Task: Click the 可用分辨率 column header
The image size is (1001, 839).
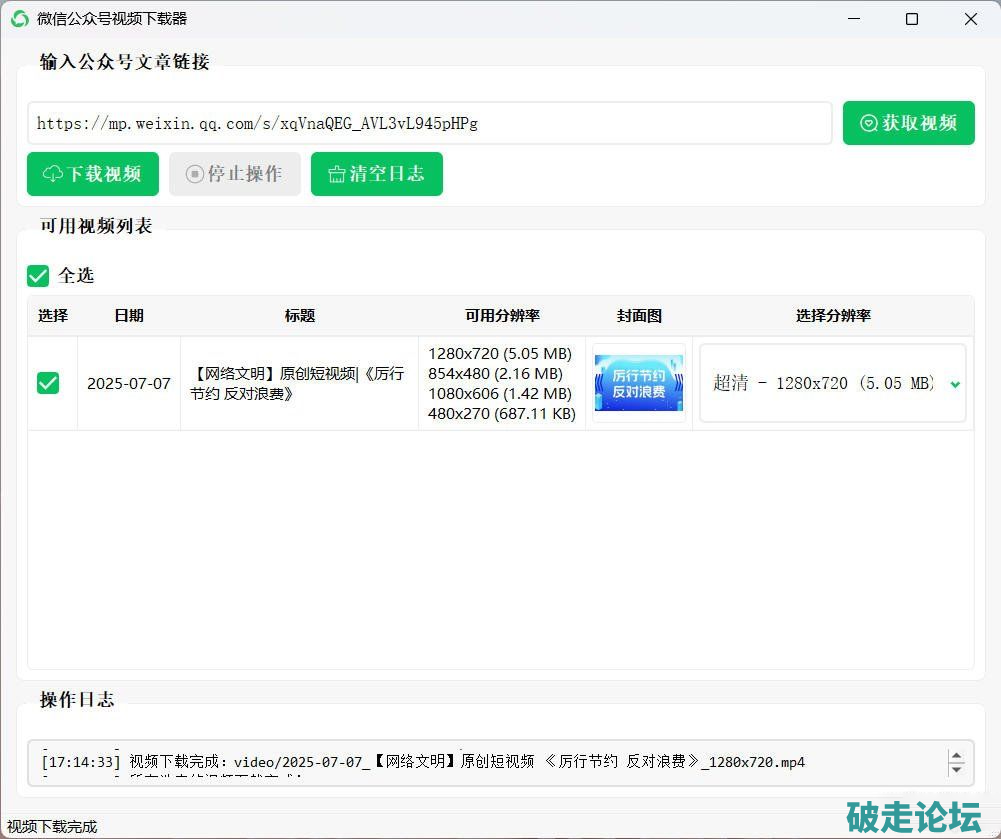Action: (x=502, y=315)
